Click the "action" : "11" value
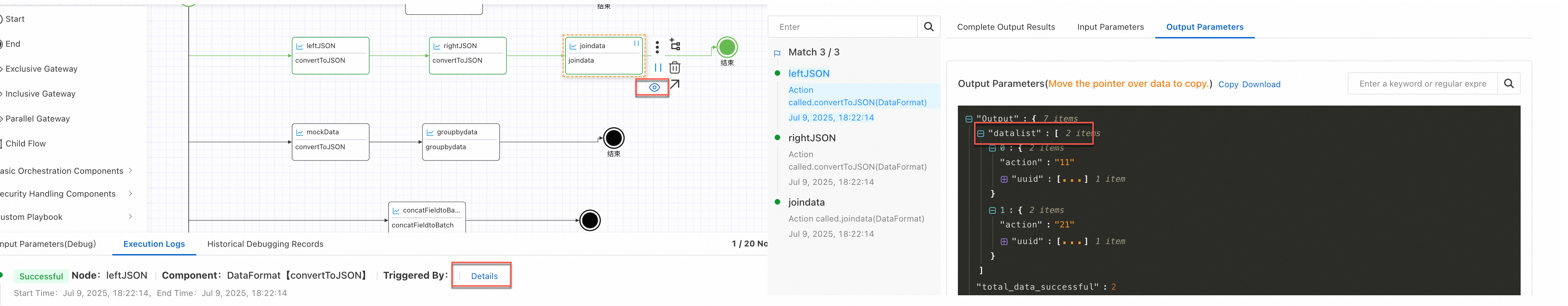Image resolution: width=1568 pixels, height=306 pixels. 1065,163
